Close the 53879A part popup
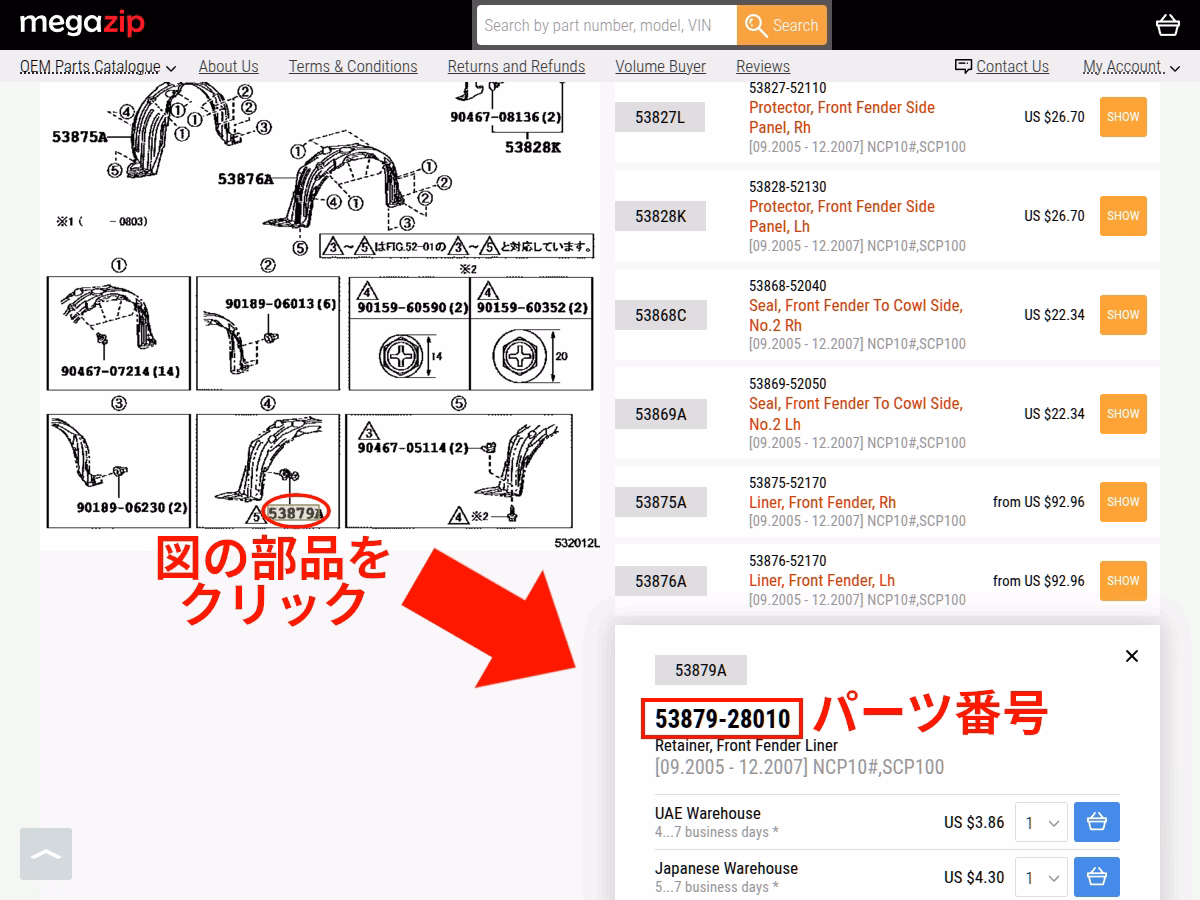The image size is (1200, 900). click(1132, 656)
